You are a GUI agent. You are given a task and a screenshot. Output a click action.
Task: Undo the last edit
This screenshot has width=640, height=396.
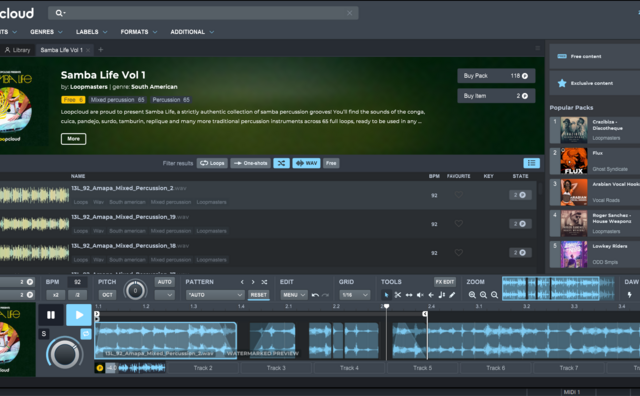[315, 295]
